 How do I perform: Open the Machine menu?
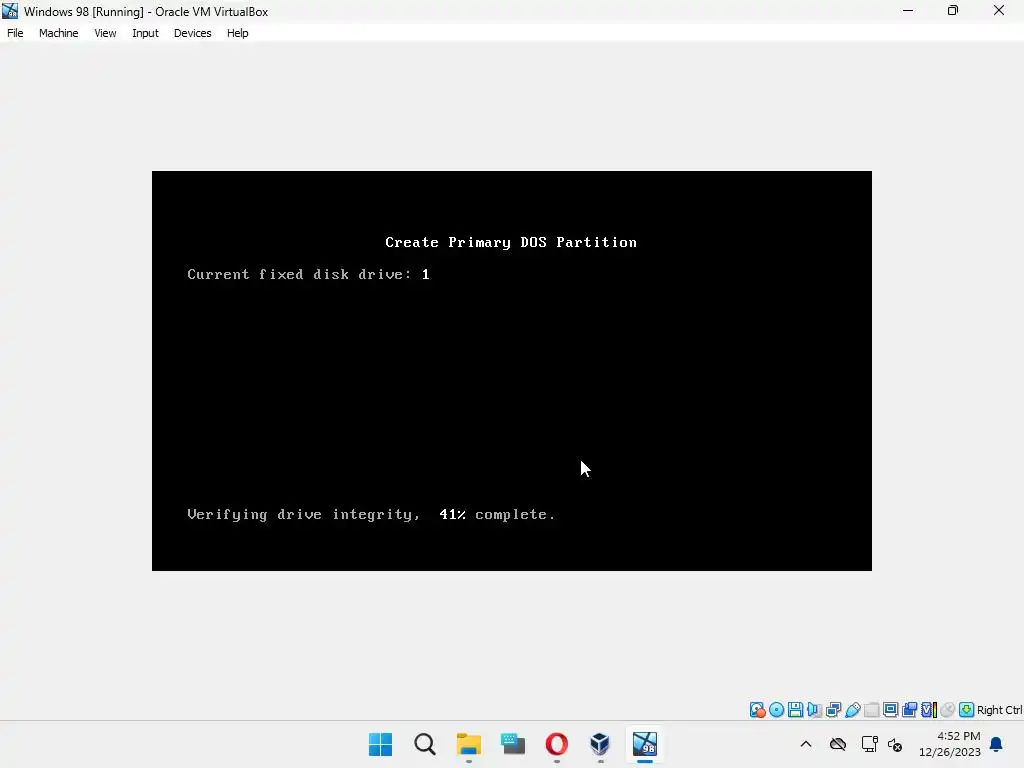58,33
